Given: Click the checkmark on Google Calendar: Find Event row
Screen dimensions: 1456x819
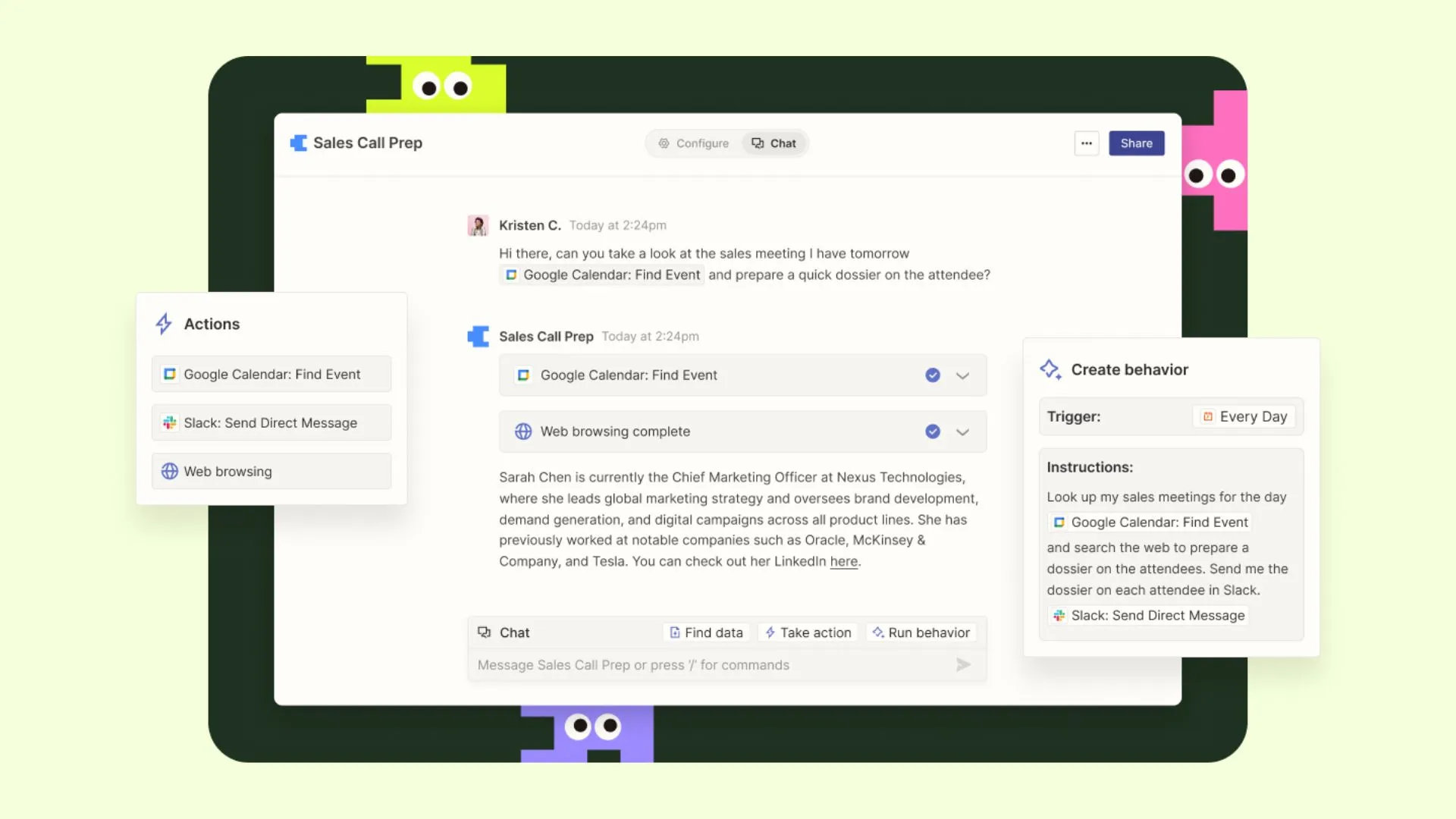Looking at the screenshot, I should (x=933, y=375).
